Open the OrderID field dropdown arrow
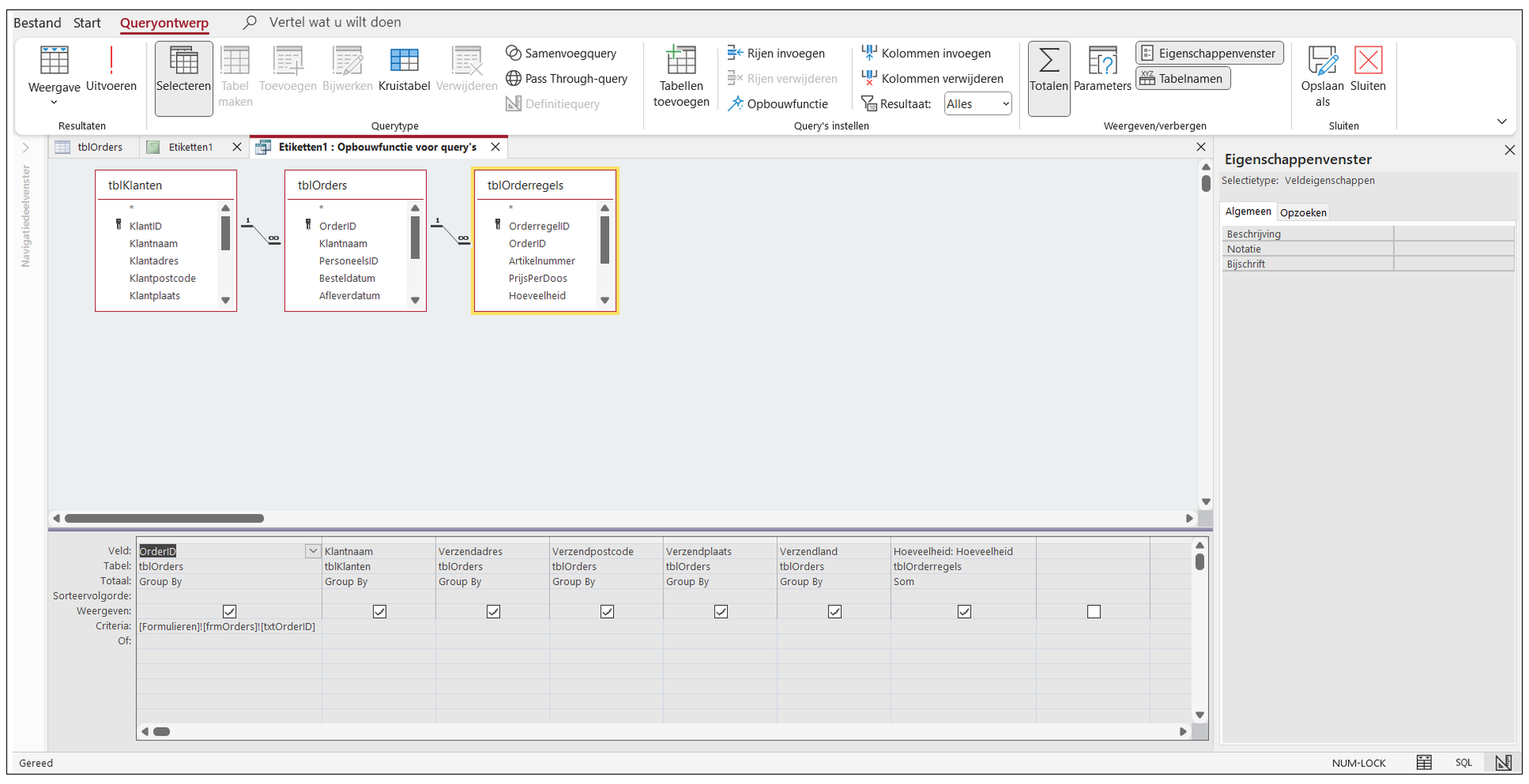The width and height of the screenshot is (1529, 784). 313,551
